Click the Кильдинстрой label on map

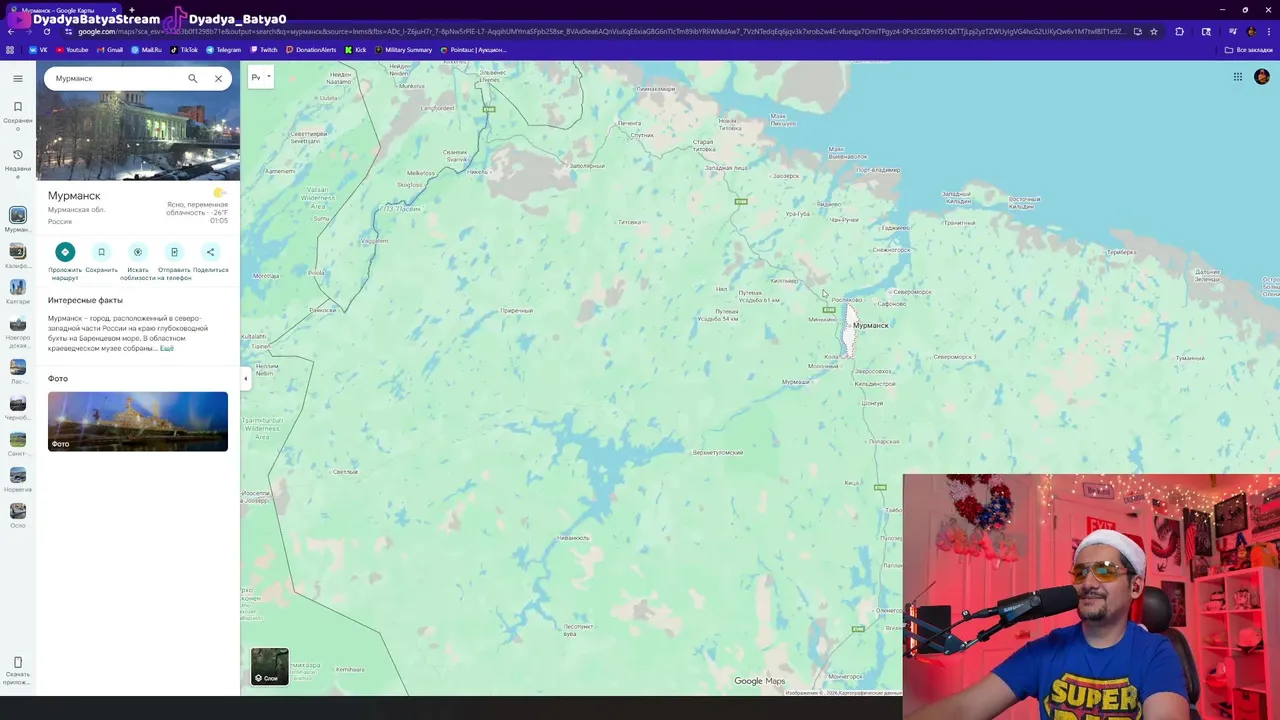tap(875, 384)
